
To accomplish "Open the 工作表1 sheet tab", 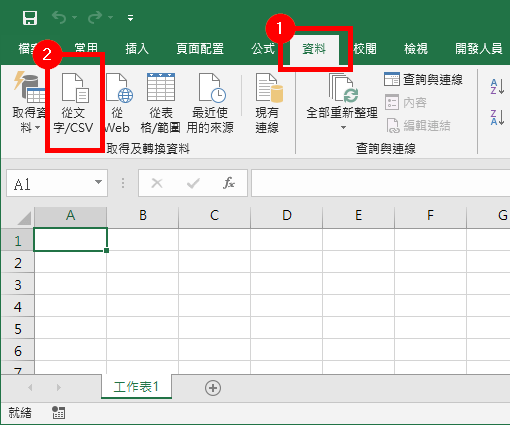I will 136,387.
